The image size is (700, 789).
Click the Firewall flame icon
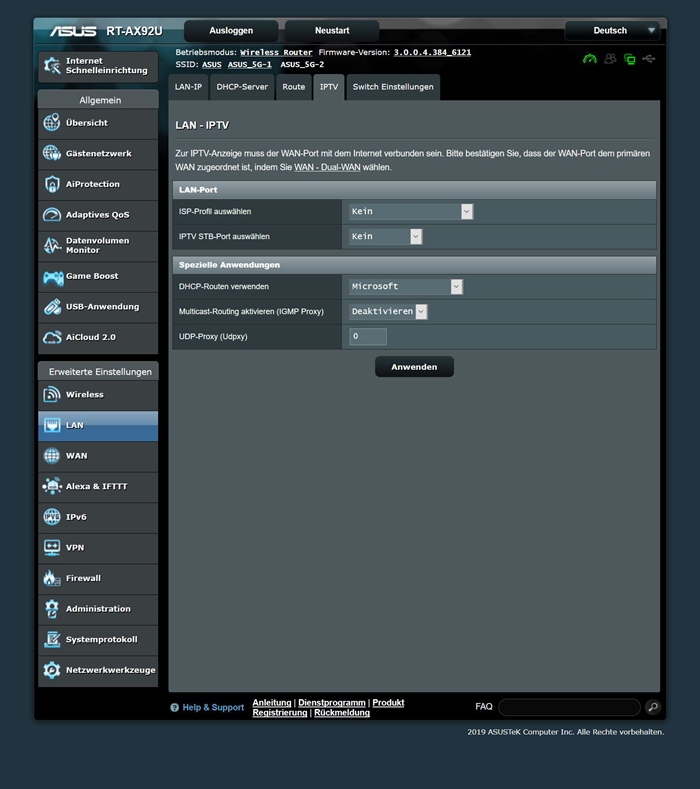click(x=52, y=578)
